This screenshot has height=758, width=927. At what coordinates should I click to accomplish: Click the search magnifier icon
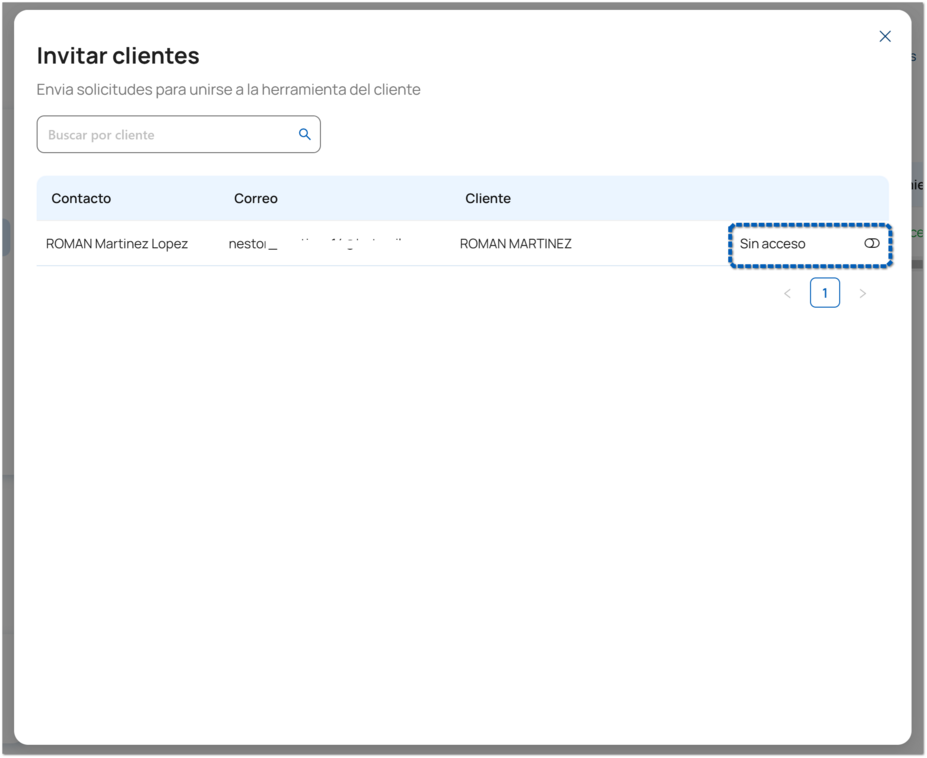(305, 134)
